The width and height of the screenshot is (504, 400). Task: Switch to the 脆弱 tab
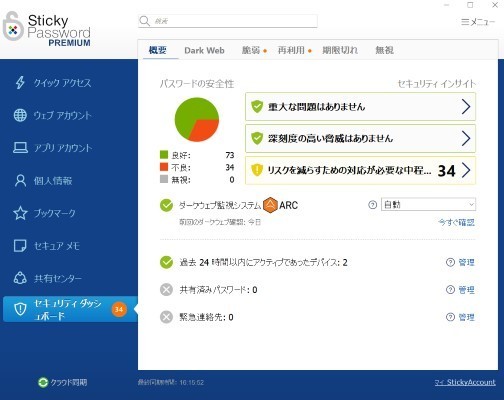point(251,50)
